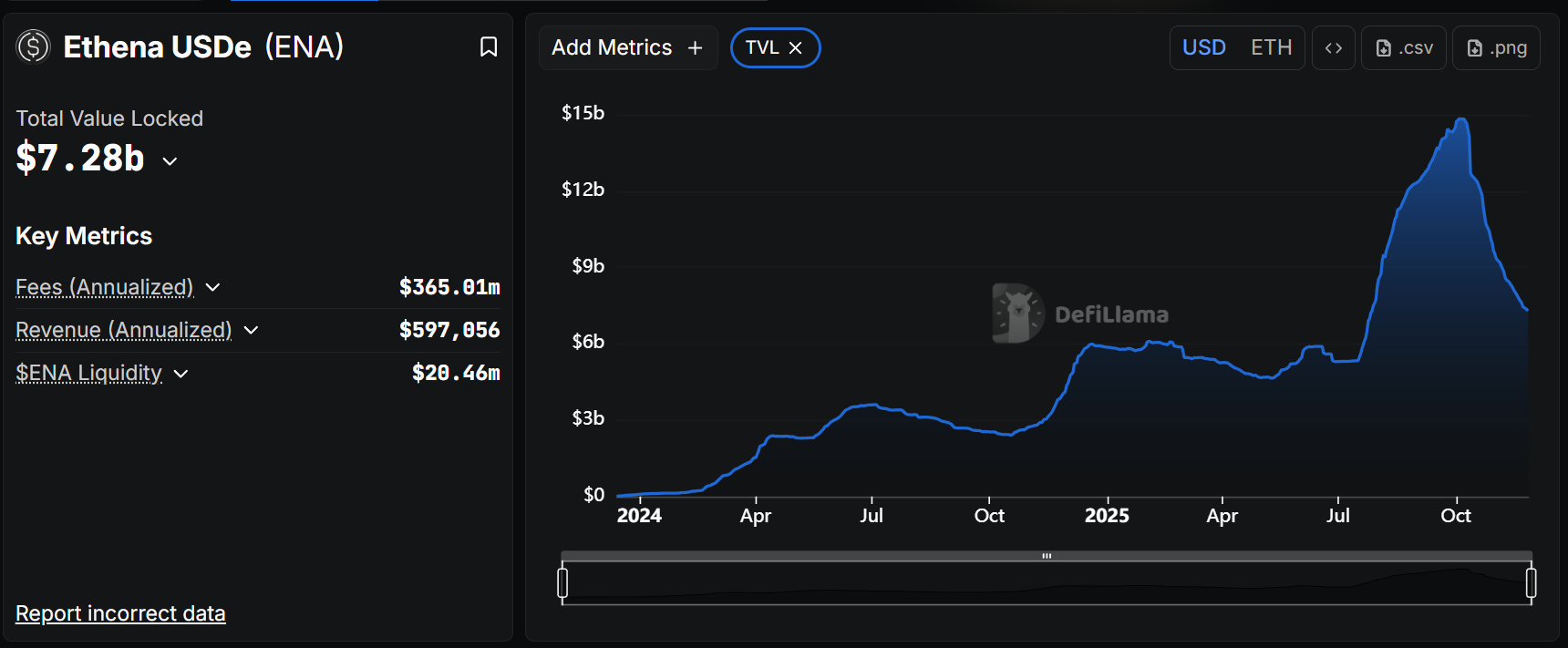This screenshot has width=1568, height=648.
Task: Click the chart peak near Oct 2025
Action: (x=1461, y=119)
